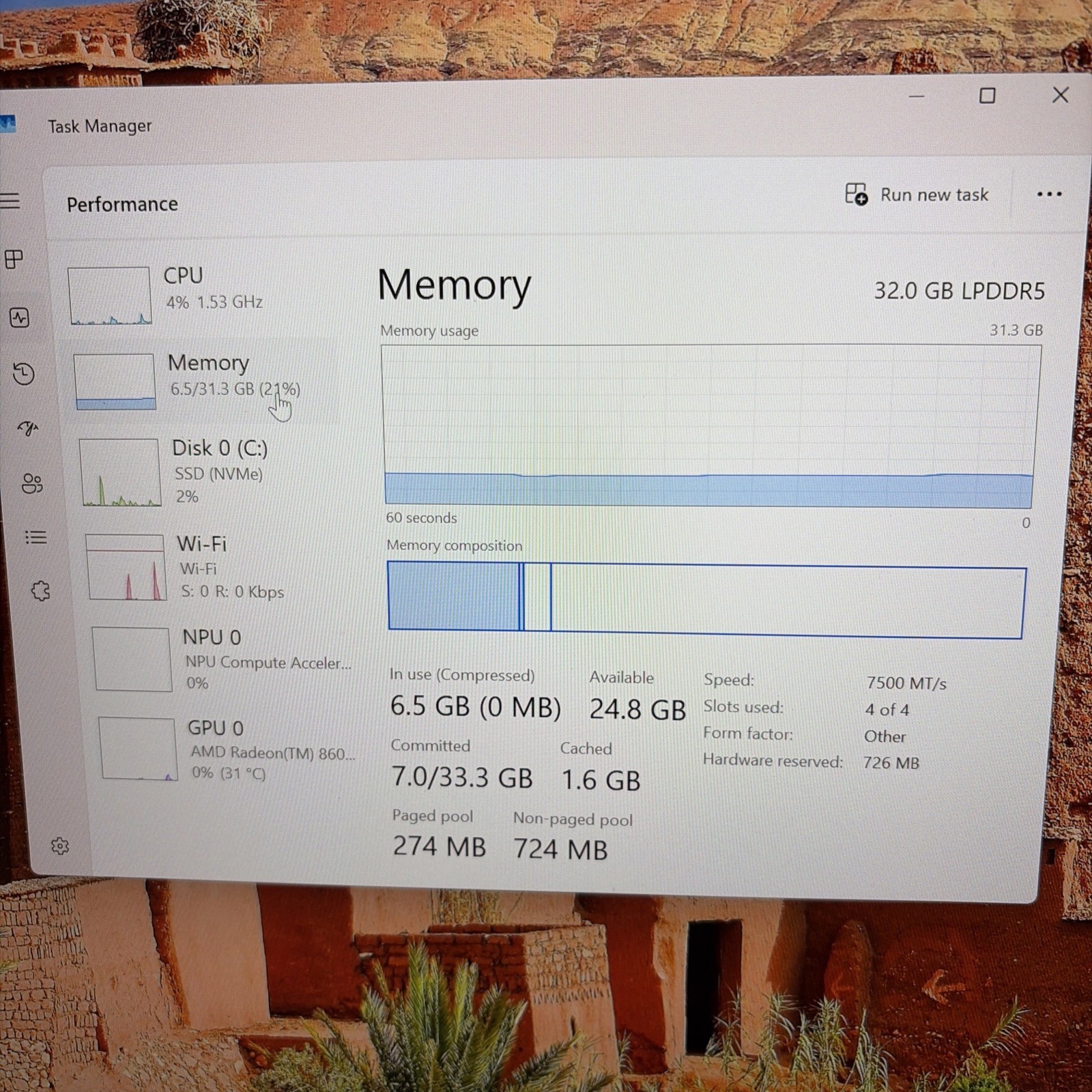1092x1092 pixels.
Task: Open the hamburger navigation menu
Action: coord(10,201)
